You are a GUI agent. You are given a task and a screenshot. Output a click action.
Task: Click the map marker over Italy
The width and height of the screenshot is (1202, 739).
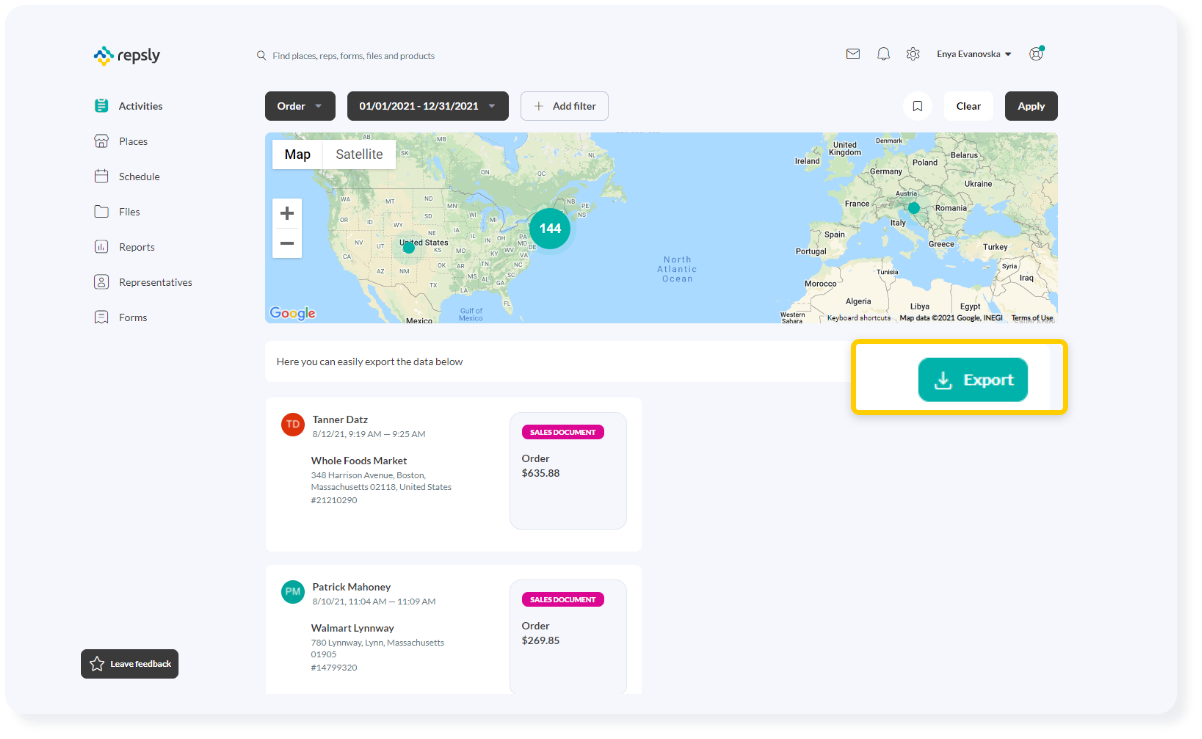click(913, 208)
